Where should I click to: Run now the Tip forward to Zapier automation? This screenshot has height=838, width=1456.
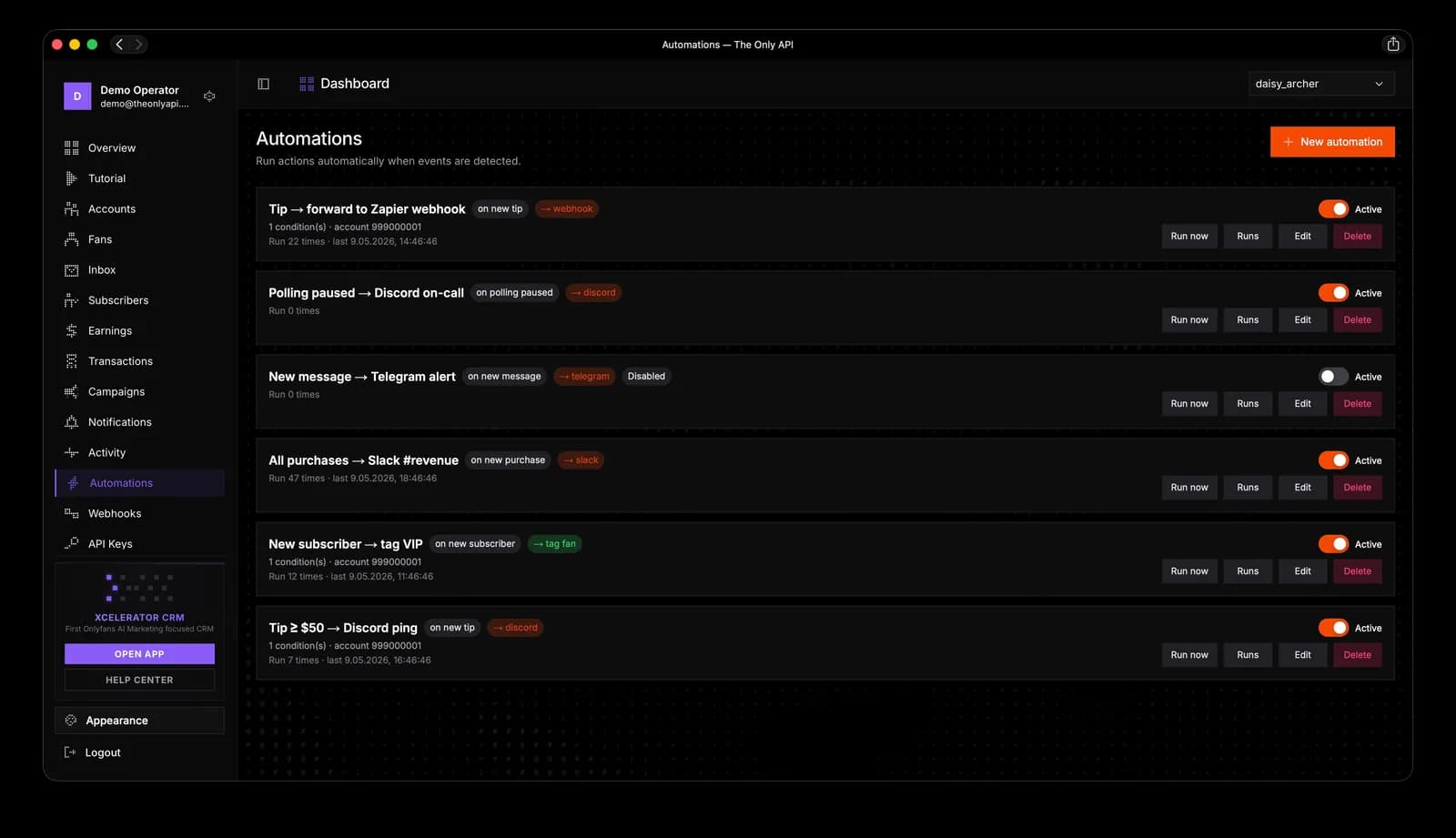click(1189, 237)
